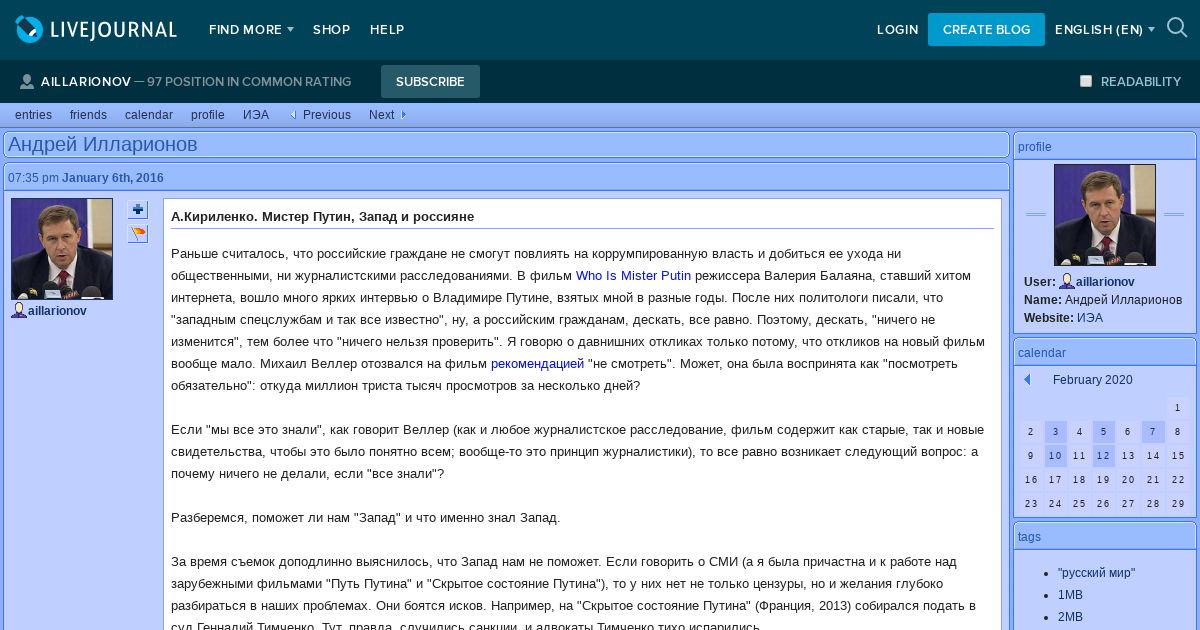Select February 5 in the calendar
Image resolution: width=1200 pixels, height=630 pixels.
click(x=1104, y=432)
